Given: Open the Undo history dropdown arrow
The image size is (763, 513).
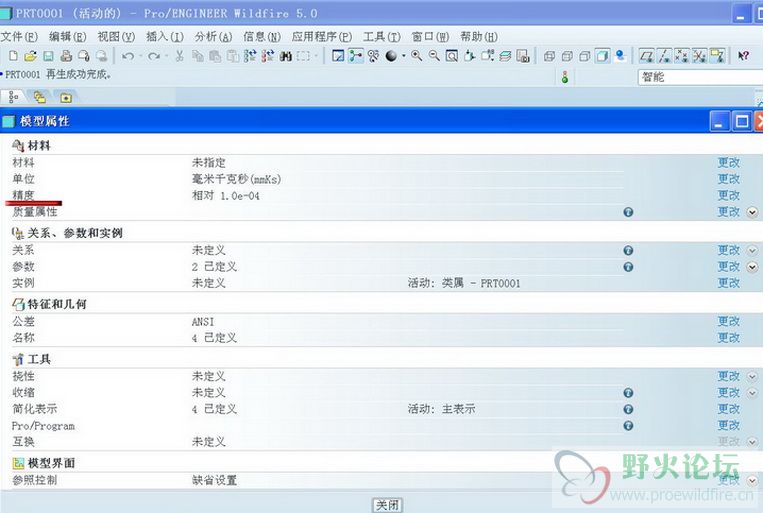Looking at the screenshot, I should coord(141,56).
